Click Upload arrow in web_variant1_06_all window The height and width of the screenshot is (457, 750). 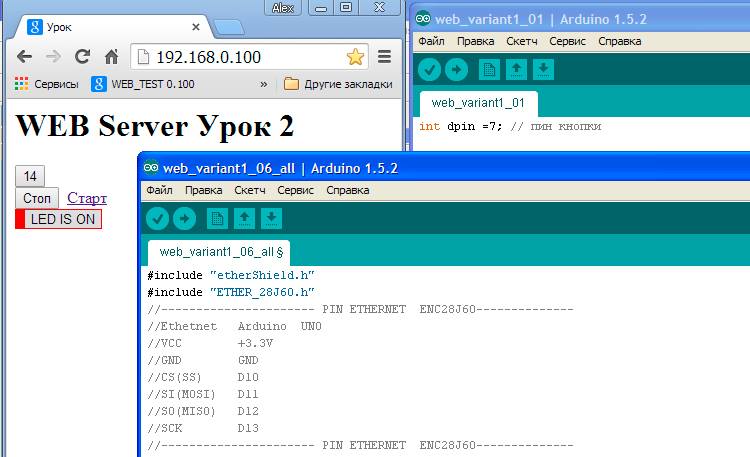tap(184, 219)
